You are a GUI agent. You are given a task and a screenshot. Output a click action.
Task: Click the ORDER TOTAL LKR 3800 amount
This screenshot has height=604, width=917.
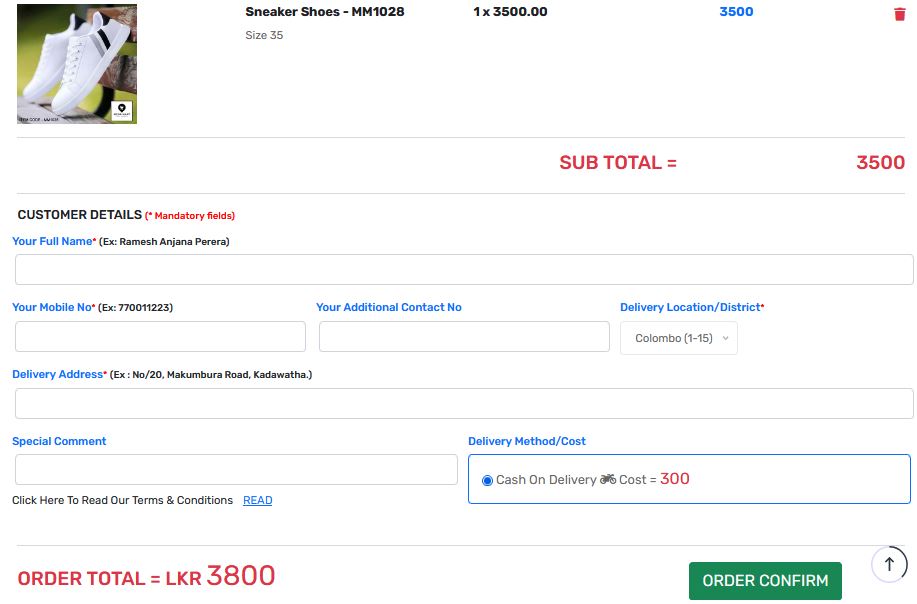click(x=240, y=576)
